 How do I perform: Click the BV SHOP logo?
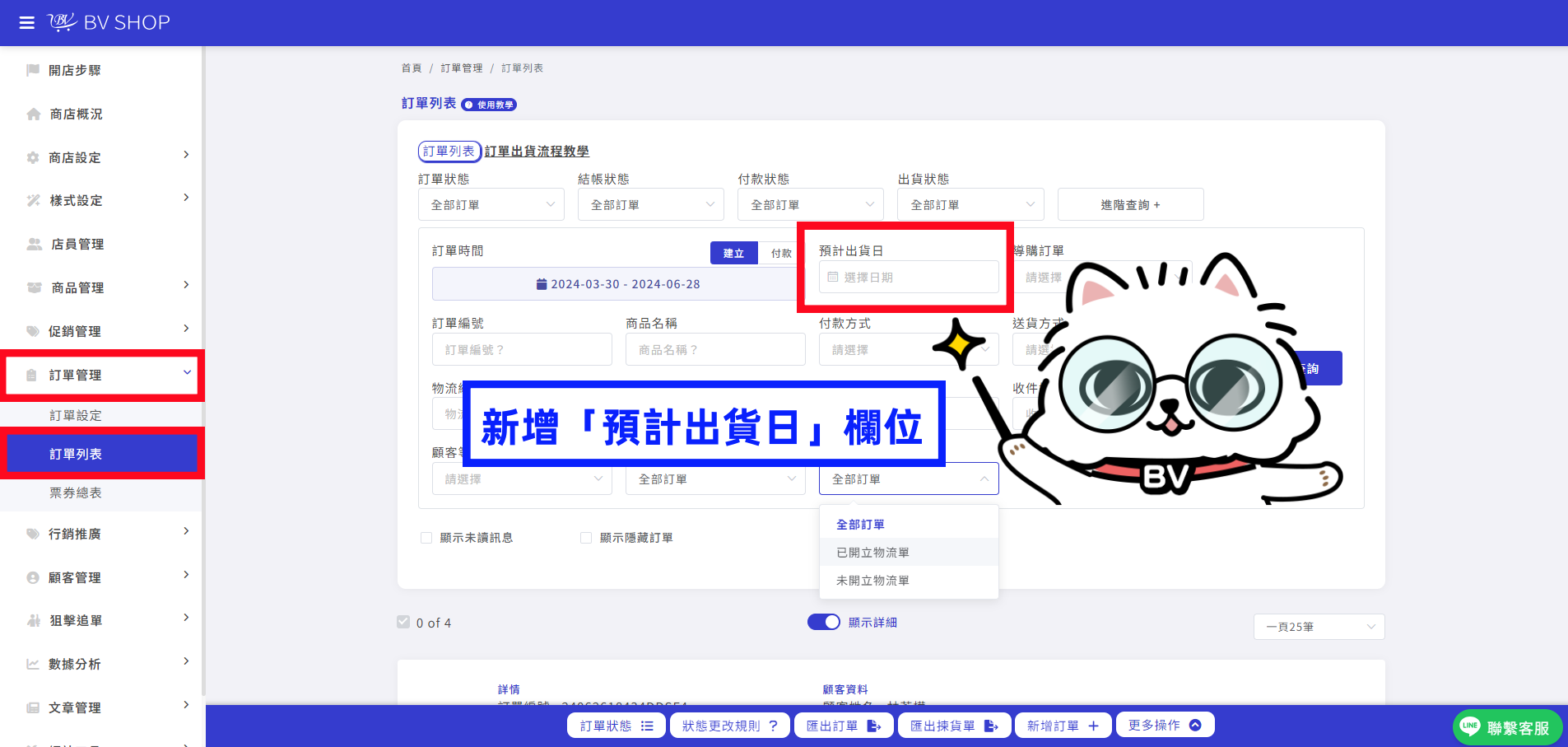tap(109, 22)
